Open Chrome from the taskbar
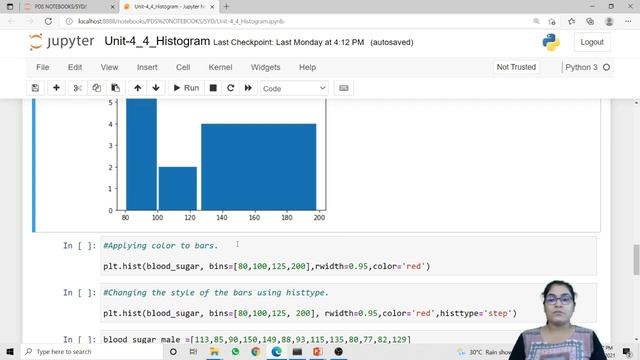This screenshot has height=360, width=640. tap(256, 351)
